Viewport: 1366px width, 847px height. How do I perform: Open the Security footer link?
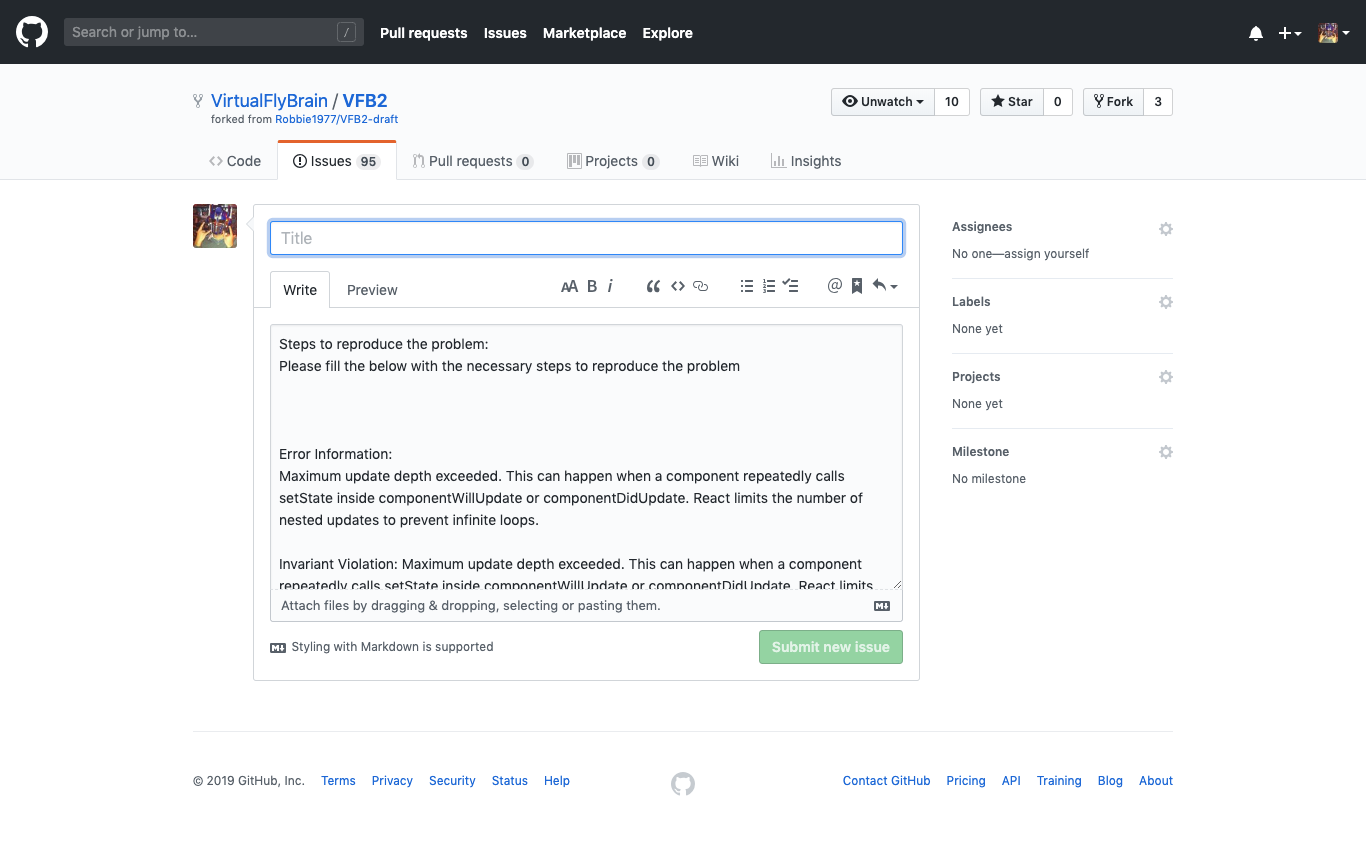[x=452, y=781]
